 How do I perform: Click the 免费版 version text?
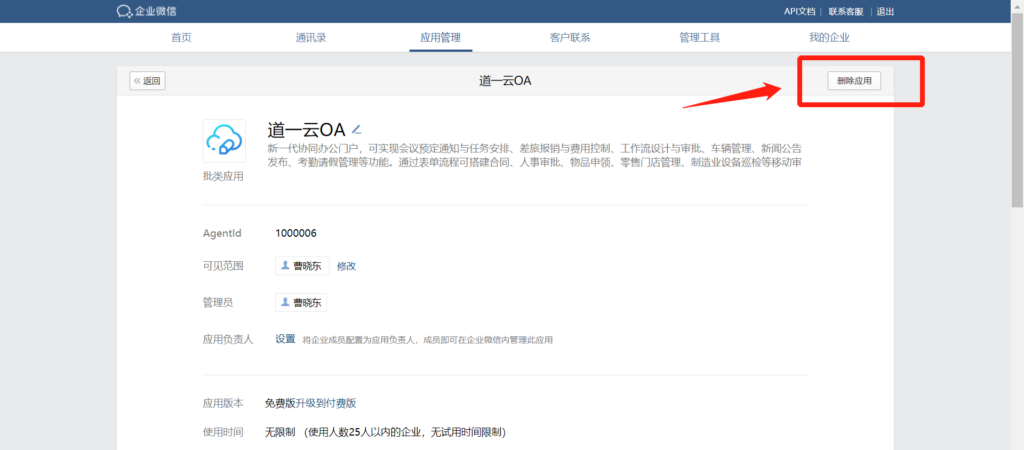280,403
